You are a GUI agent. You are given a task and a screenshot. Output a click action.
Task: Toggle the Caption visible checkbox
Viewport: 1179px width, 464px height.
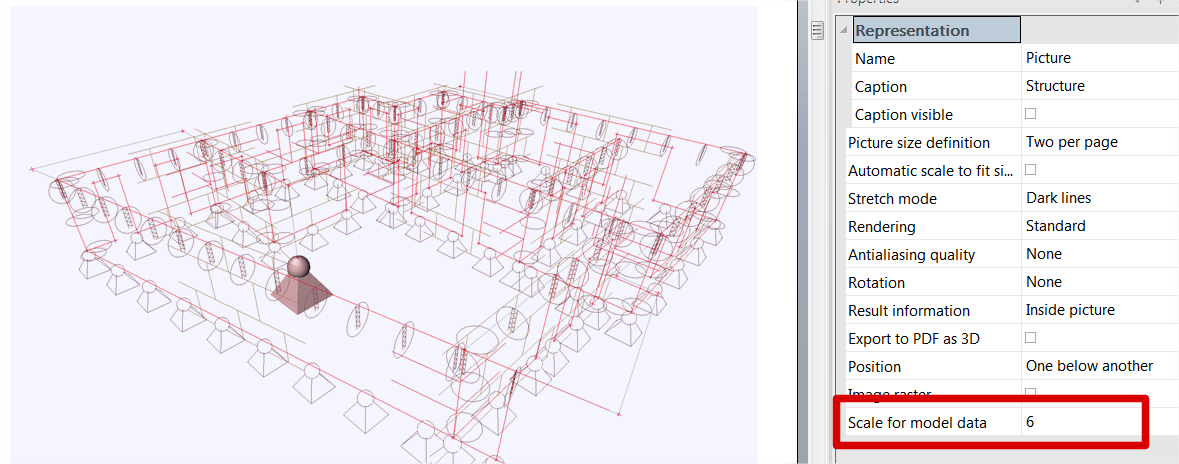pyautogui.click(x=1031, y=114)
